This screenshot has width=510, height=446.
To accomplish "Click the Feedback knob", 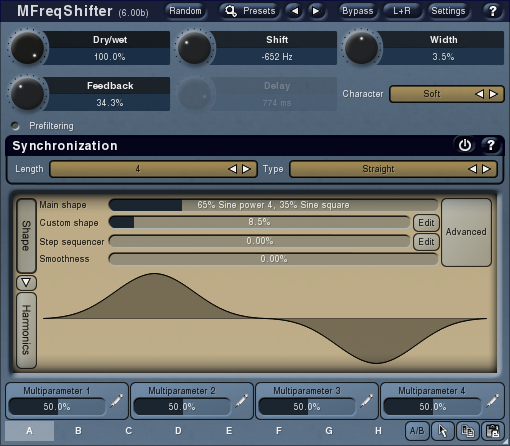I will (27, 94).
